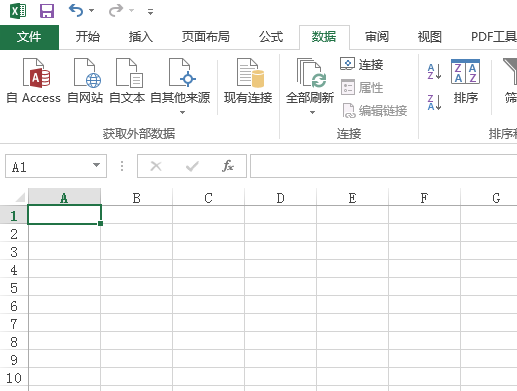Select column F header
The height and width of the screenshot is (391, 517).
pyautogui.click(x=425, y=197)
